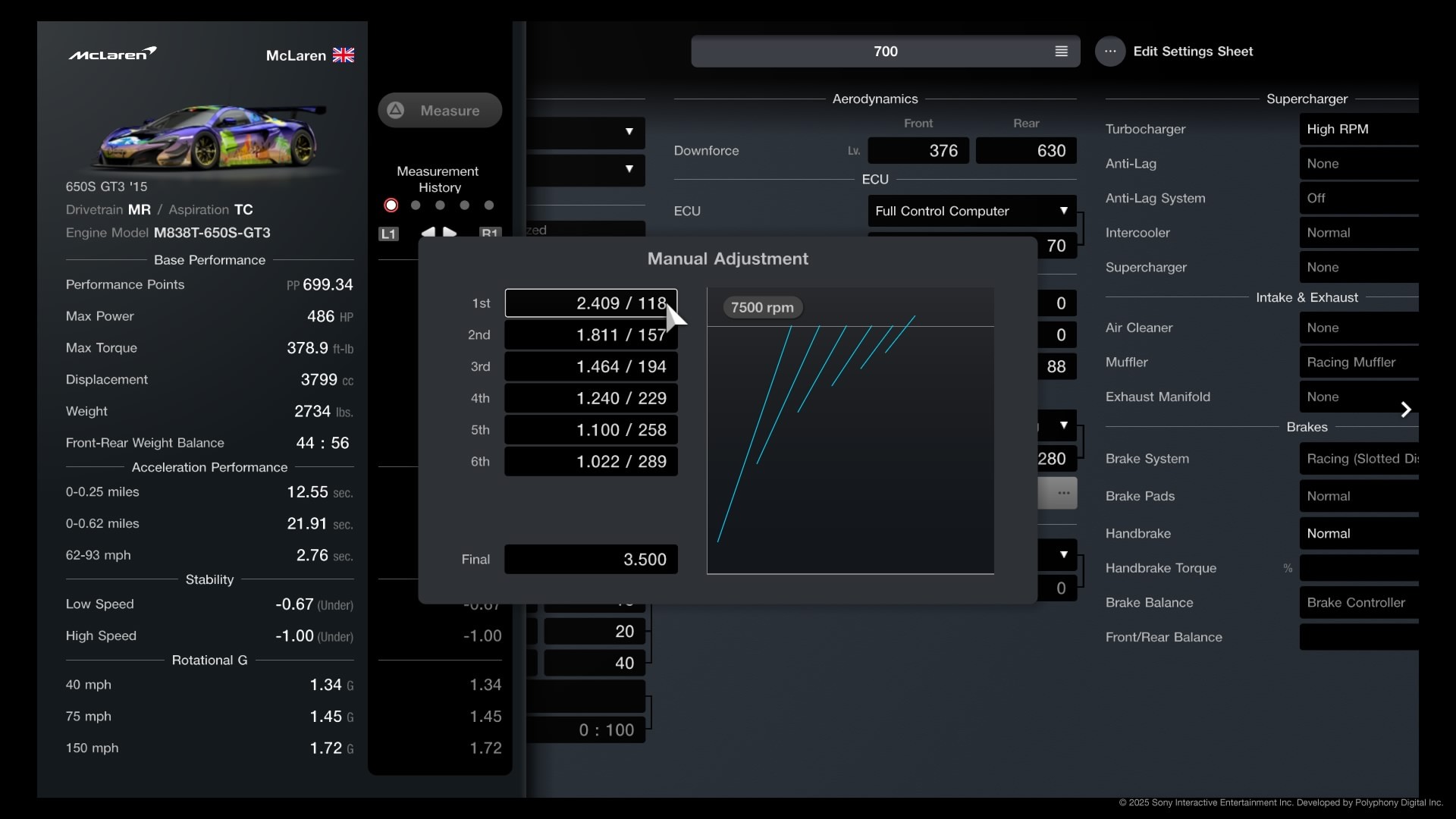Select the 4th gear ratio field
1456x819 pixels.
tap(591, 398)
